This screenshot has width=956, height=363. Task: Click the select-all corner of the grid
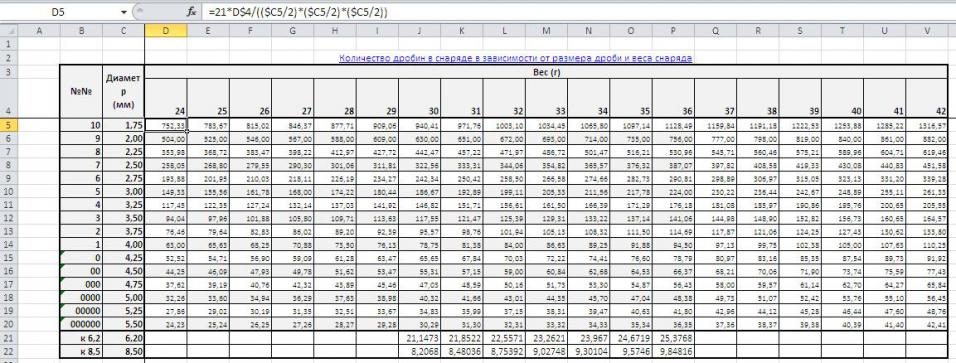[x=9, y=31]
